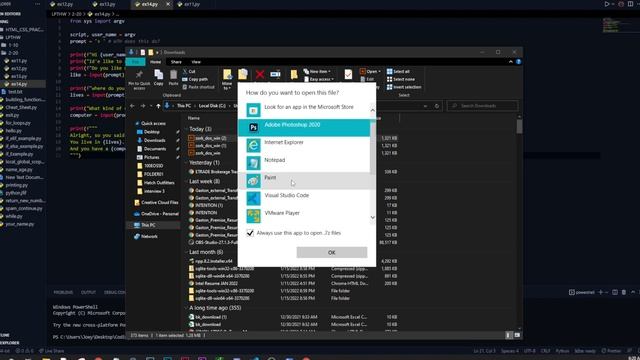Open the File tab in Explorer

click(135, 62)
